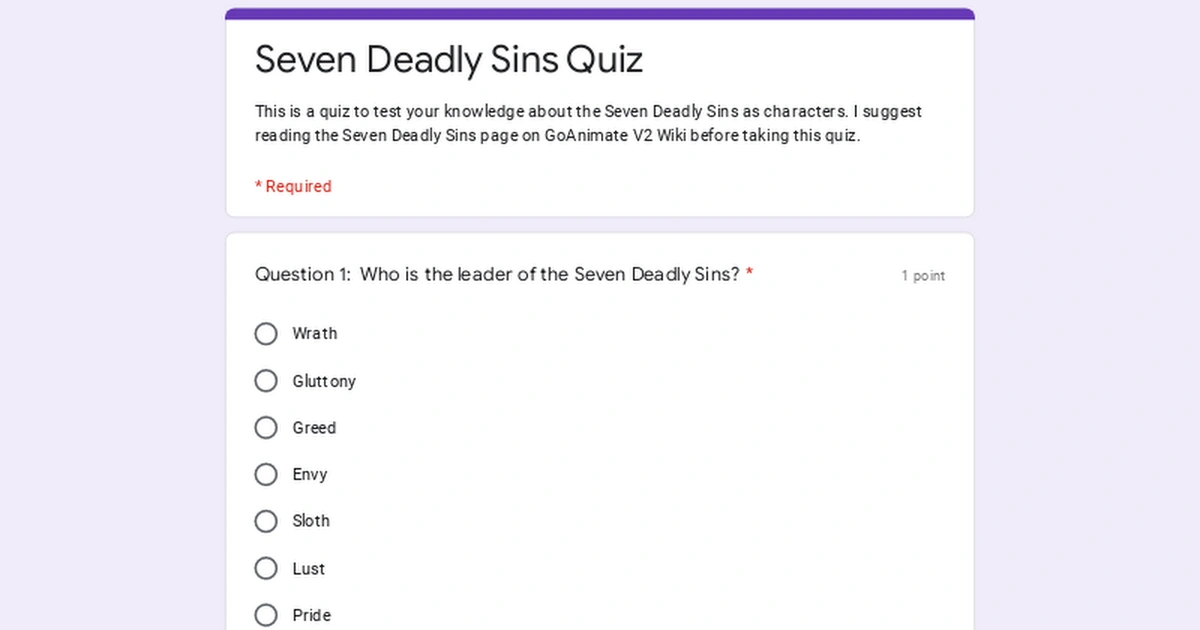
Task: Select Pride as the leader
Action: tap(266, 615)
